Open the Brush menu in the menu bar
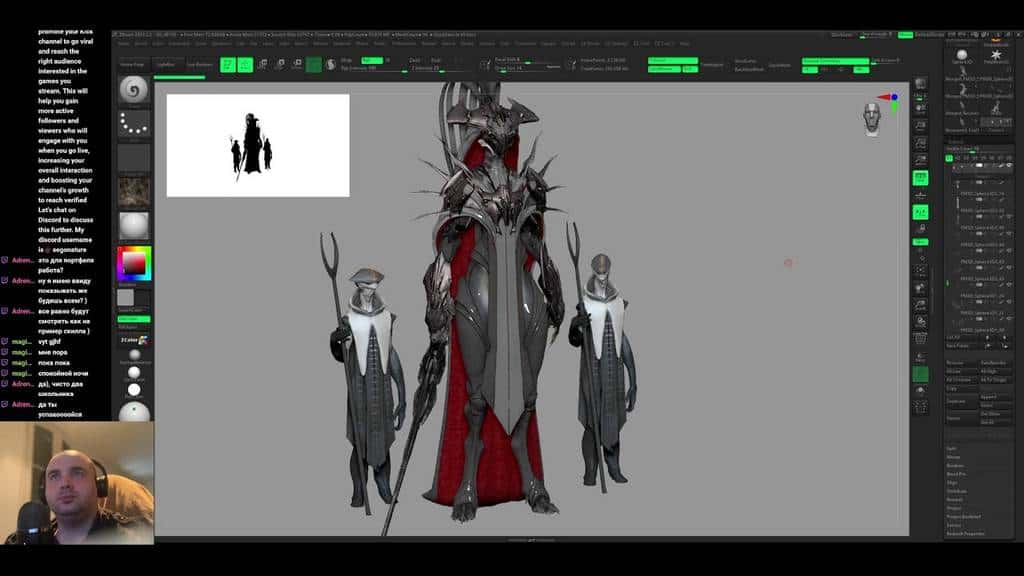Image resolution: width=1024 pixels, height=576 pixels. tap(141, 44)
